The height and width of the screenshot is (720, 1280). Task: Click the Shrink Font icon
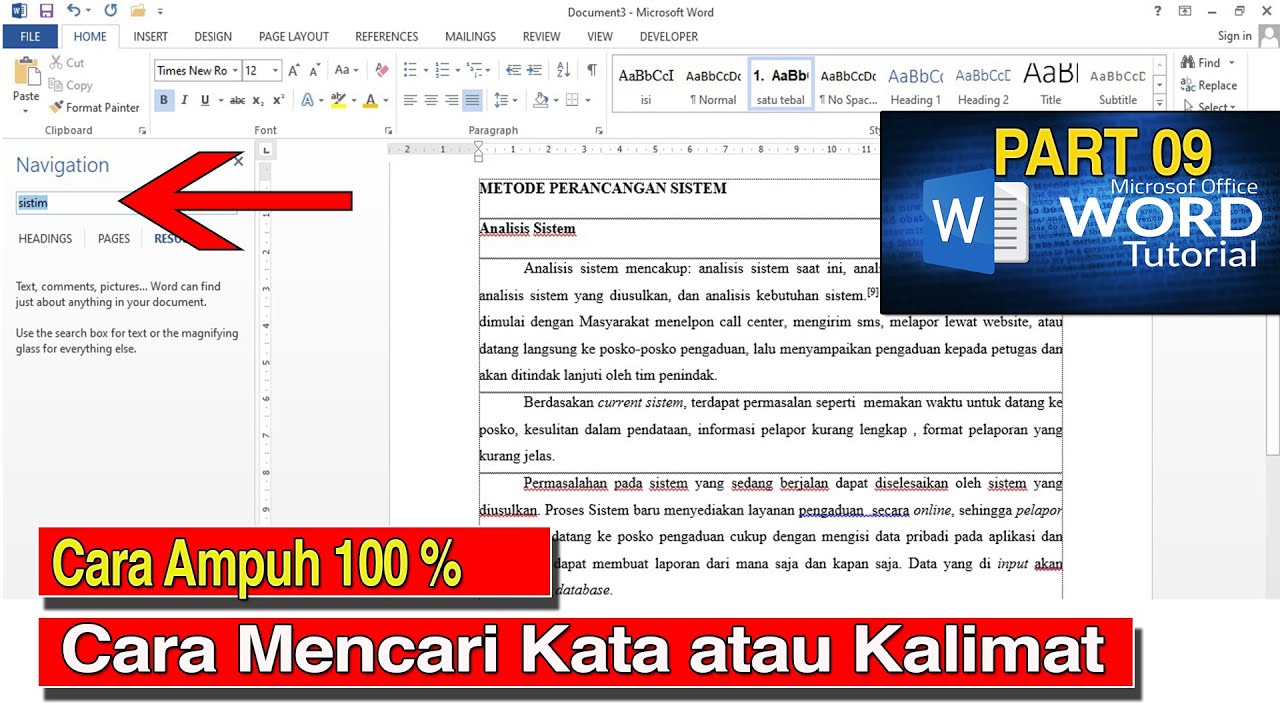pyautogui.click(x=315, y=70)
